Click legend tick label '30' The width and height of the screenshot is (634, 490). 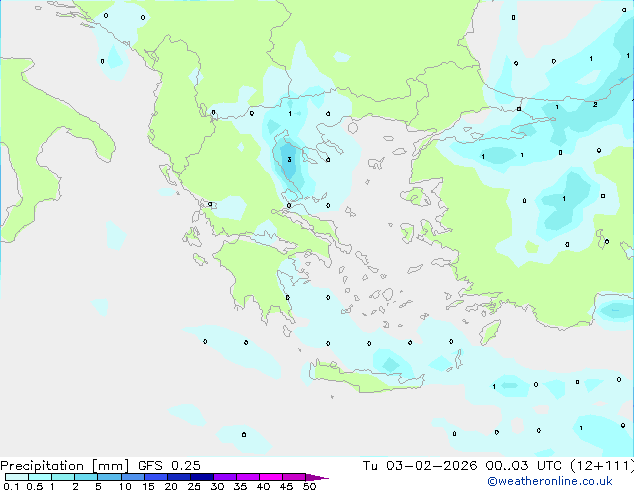coord(217,486)
